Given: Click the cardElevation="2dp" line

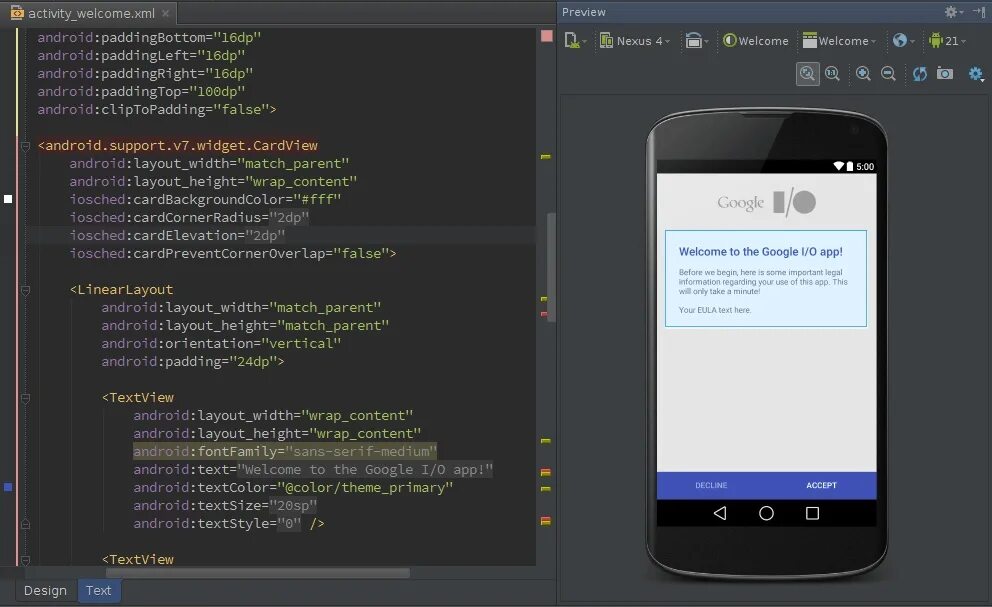Looking at the screenshot, I should pos(177,235).
